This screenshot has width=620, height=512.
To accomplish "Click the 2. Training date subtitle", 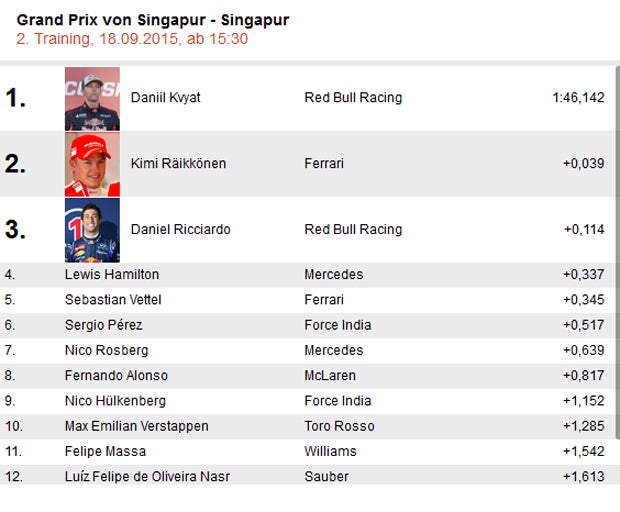I will tap(132, 39).
